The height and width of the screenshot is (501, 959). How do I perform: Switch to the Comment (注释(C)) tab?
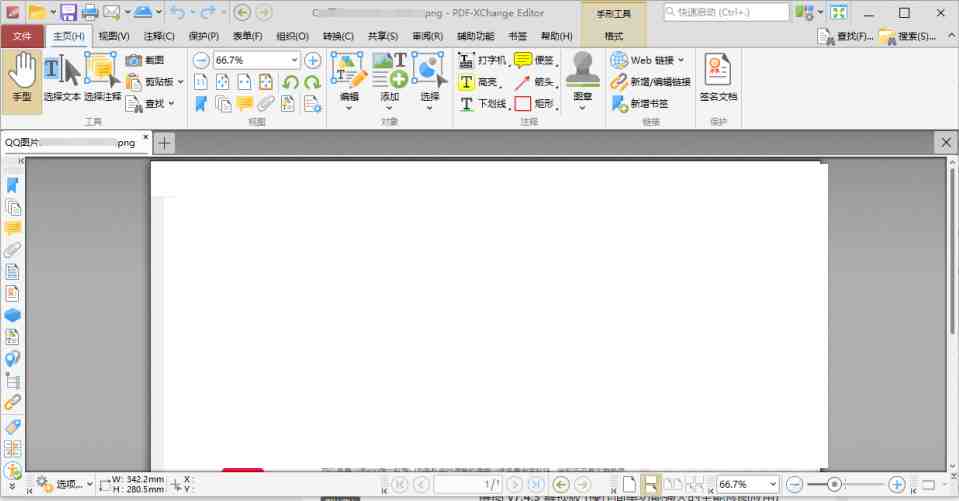[159, 36]
